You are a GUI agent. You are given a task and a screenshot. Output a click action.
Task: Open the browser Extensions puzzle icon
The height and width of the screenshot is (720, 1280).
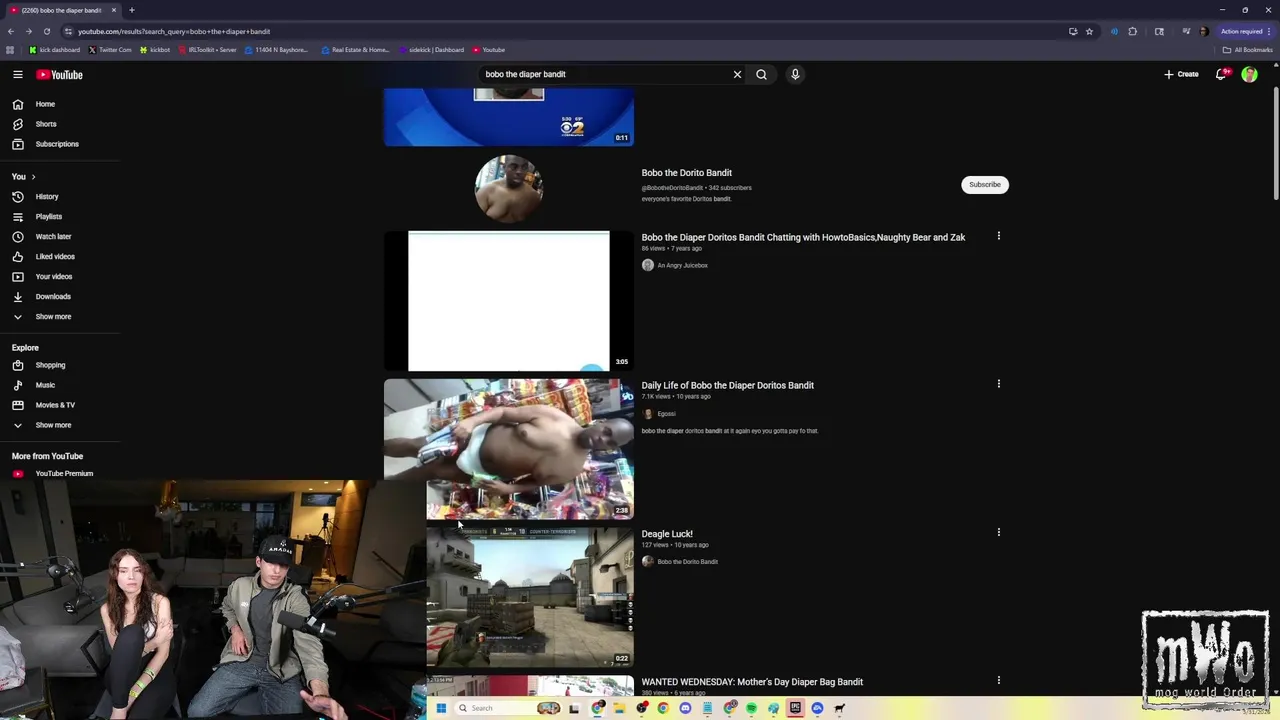(x=1132, y=31)
